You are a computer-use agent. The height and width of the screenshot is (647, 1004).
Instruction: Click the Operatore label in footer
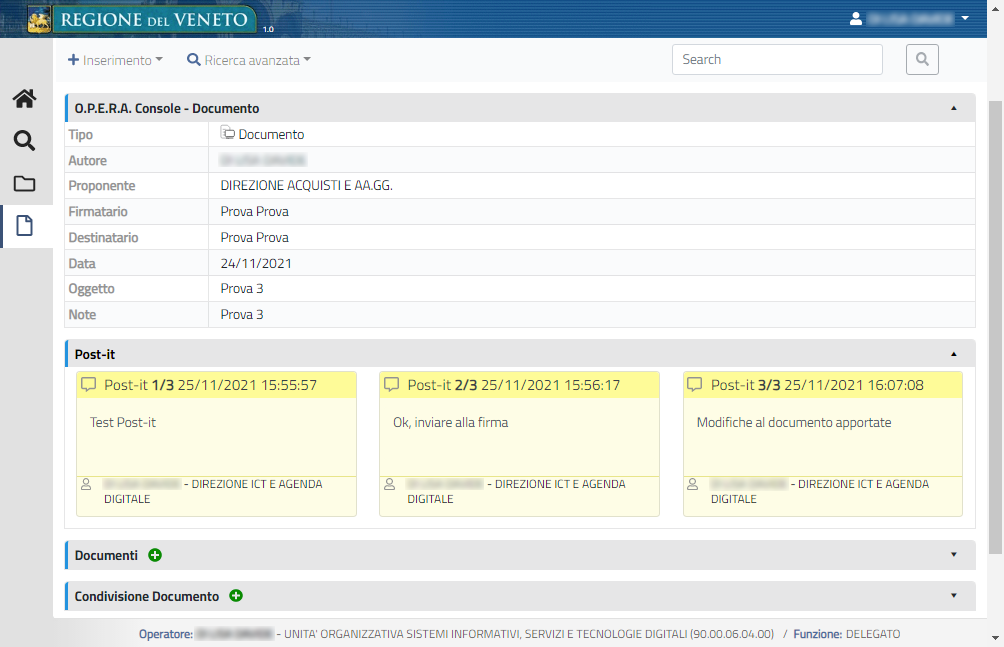[166, 634]
